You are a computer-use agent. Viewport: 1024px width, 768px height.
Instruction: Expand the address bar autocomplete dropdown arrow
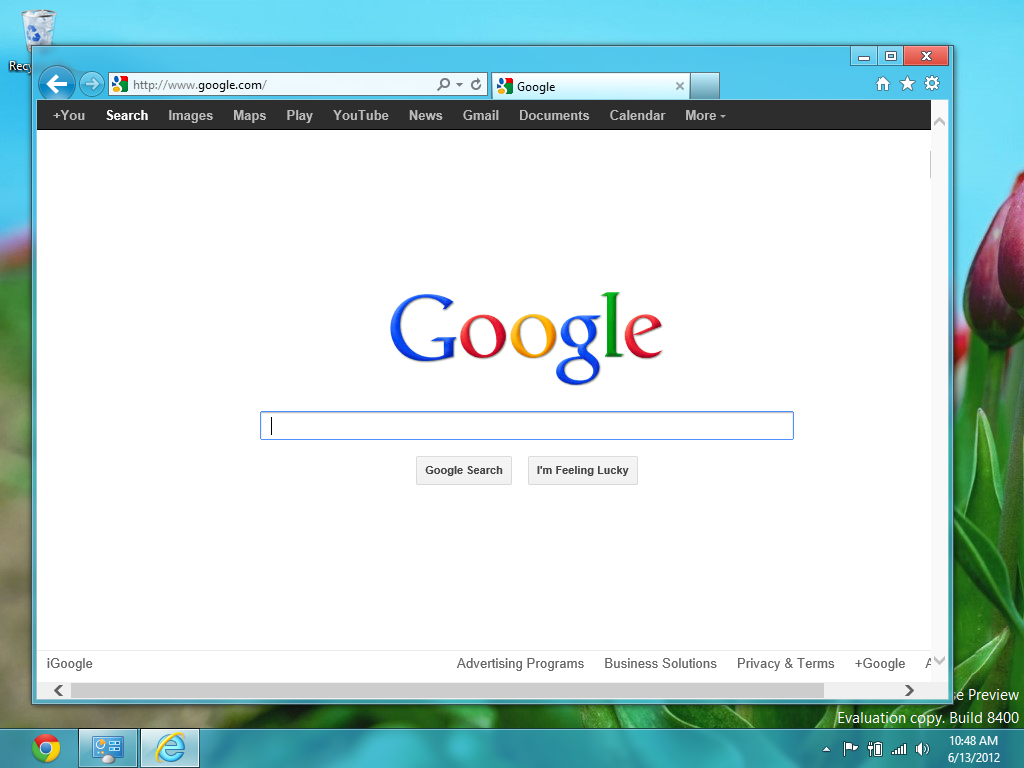460,85
